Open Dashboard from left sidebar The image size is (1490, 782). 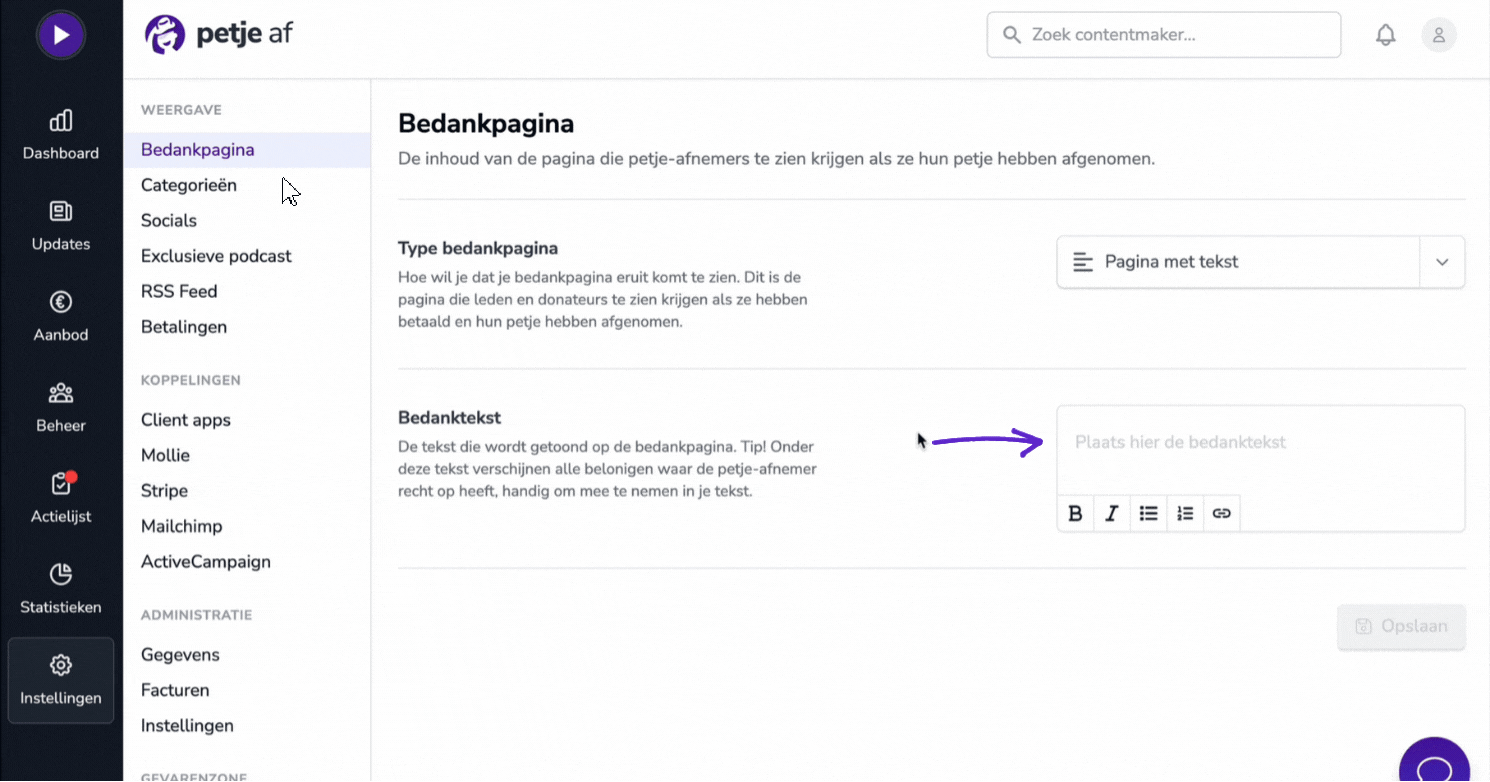click(x=61, y=135)
